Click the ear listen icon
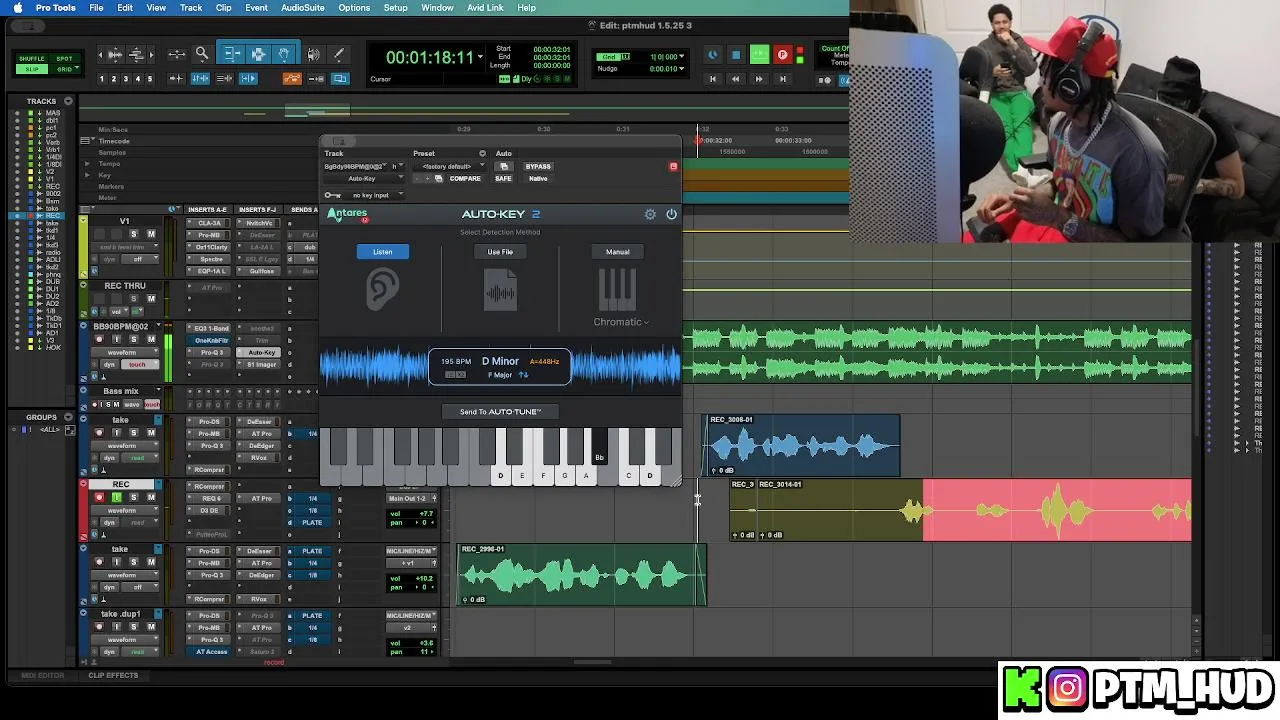Viewport: 1280px width, 720px height. [382, 289]
